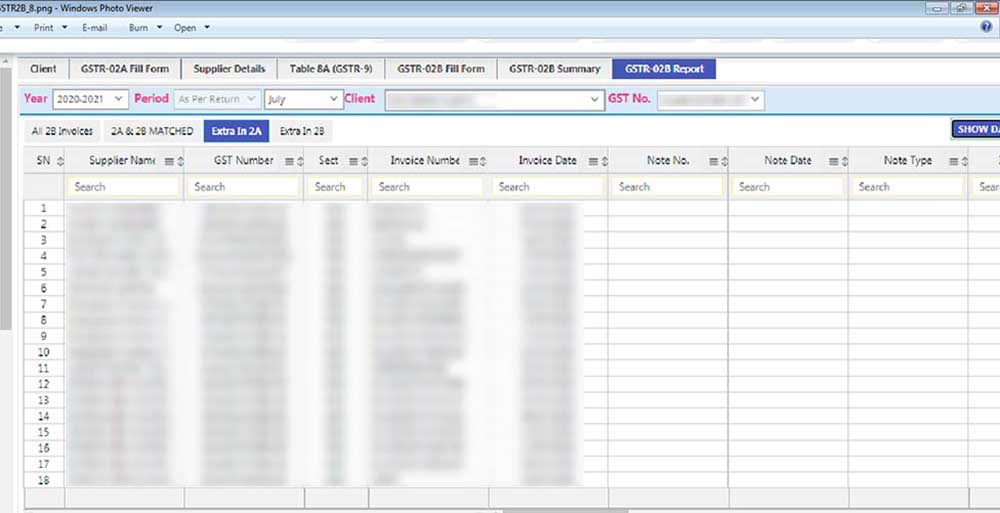Screen dimensions: 1000x513
Task: Expand the Client dropdown
Action: pos(592,99)
